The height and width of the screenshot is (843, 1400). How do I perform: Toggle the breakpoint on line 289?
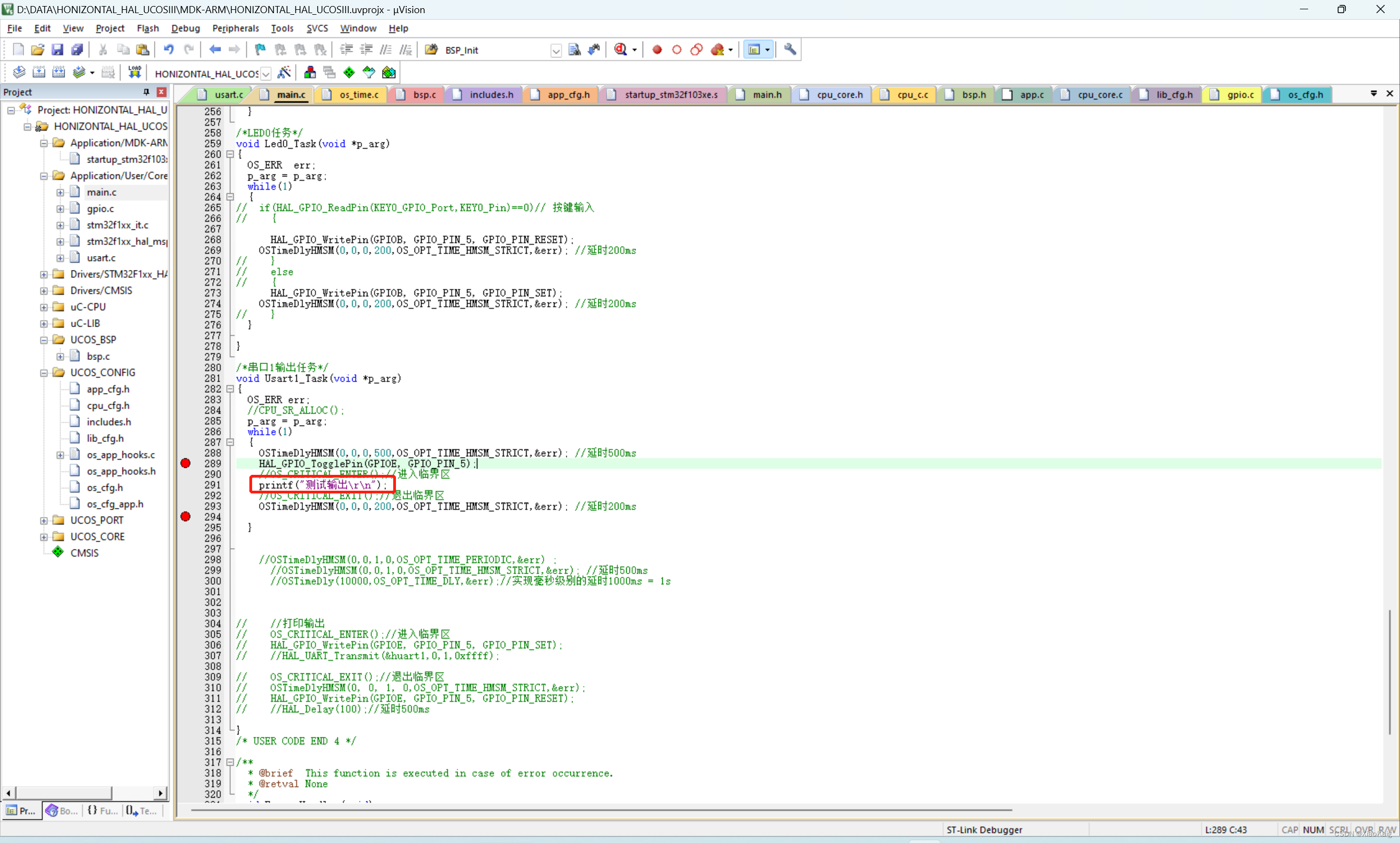click(x=185, y=463)
